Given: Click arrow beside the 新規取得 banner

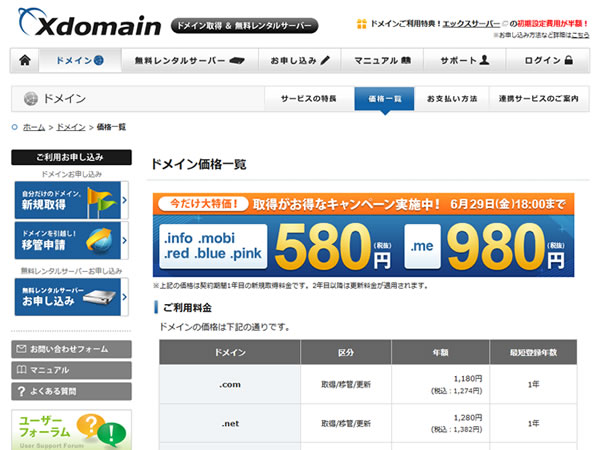Looking at the screenshot, I should [125, 200].
